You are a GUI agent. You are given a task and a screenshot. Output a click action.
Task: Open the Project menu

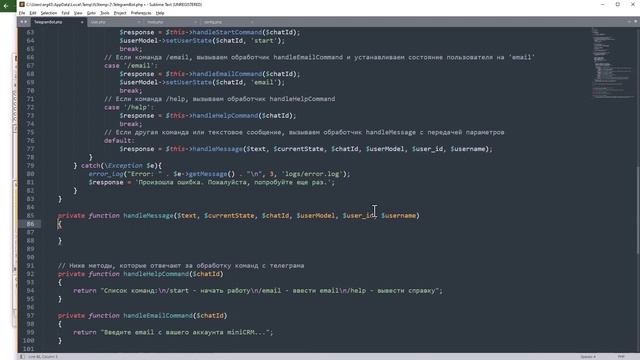coord(120,13)
